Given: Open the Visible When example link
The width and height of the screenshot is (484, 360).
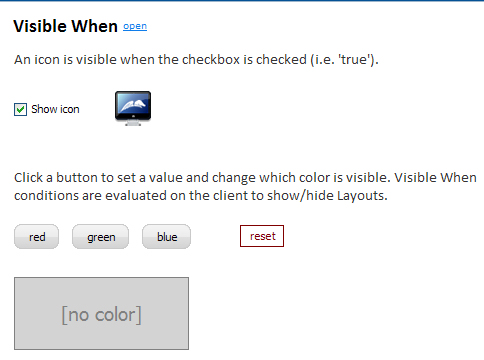Looking at the screenshot, I should (x=135, y=26).
